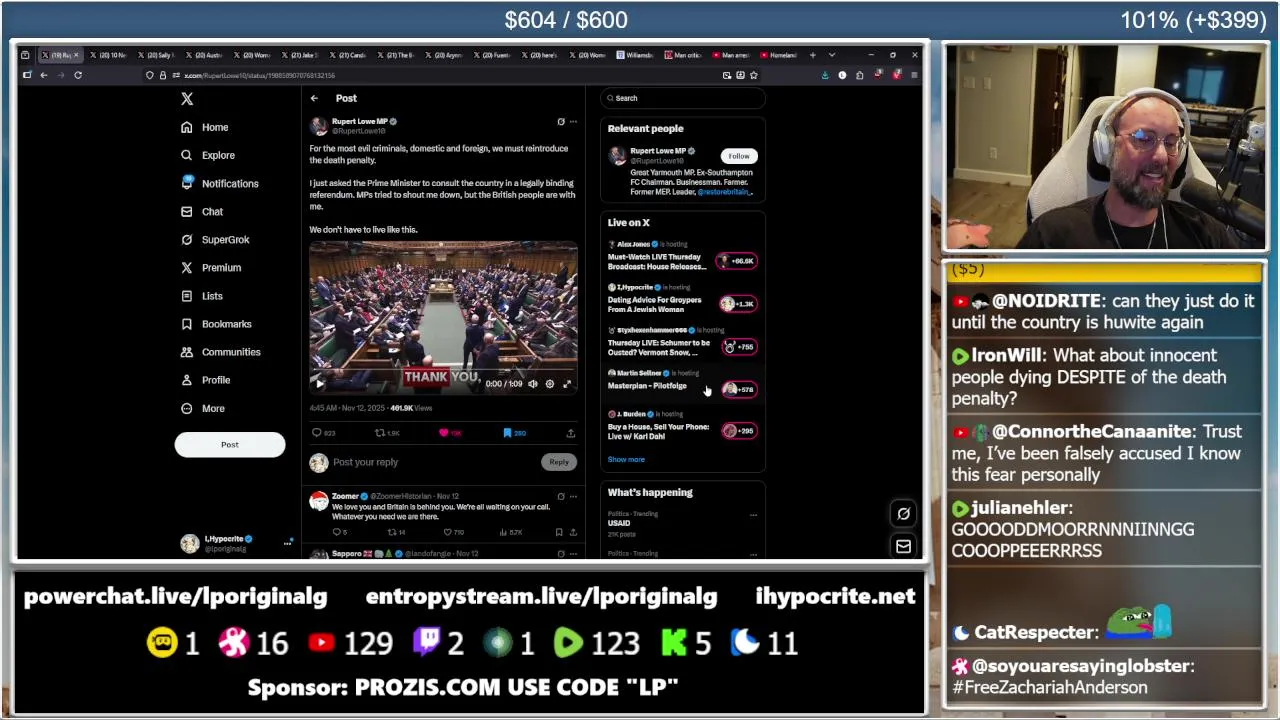The width and height of the screenshot is (1280, 720).
Task: Open views stats on Zoomer's reply
Action: 513,532
